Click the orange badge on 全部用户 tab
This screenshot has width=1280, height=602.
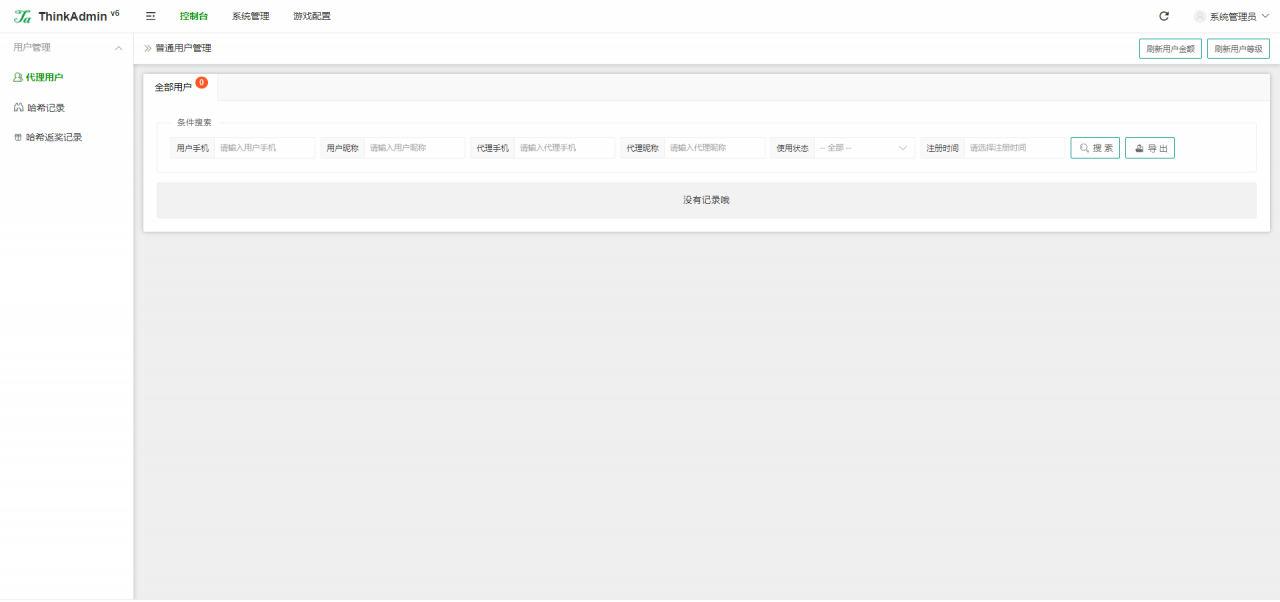(x=202, y=82)
